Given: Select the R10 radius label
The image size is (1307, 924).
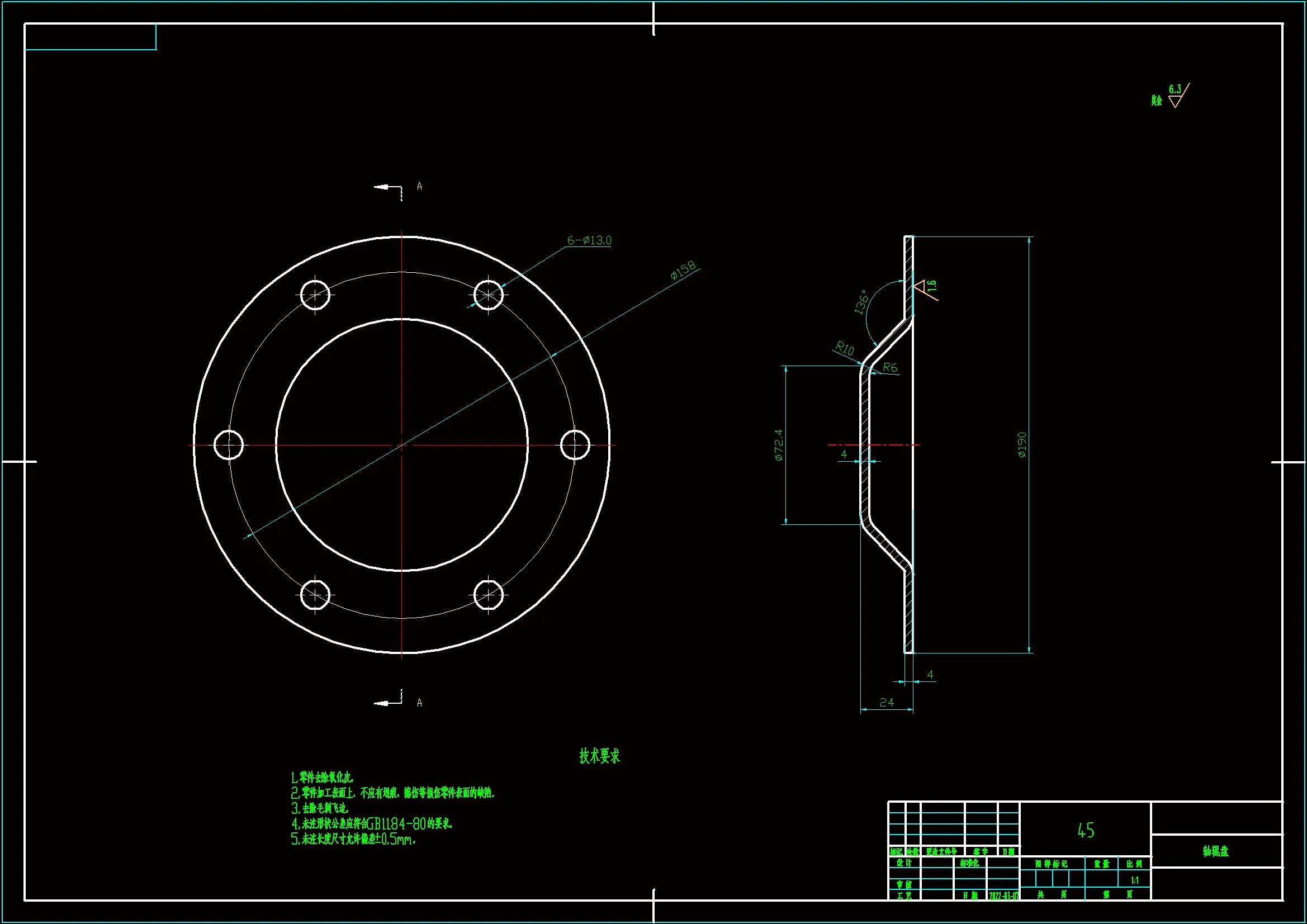Looking at the screenshot, I should [845, 348].
